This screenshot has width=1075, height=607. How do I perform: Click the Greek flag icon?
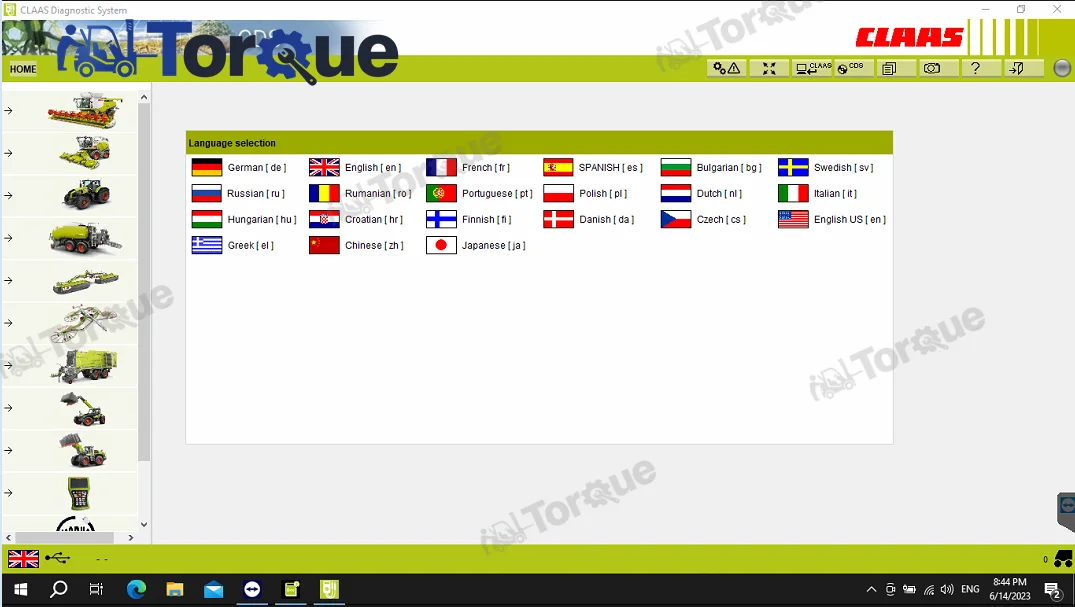[x=206, y=246]
